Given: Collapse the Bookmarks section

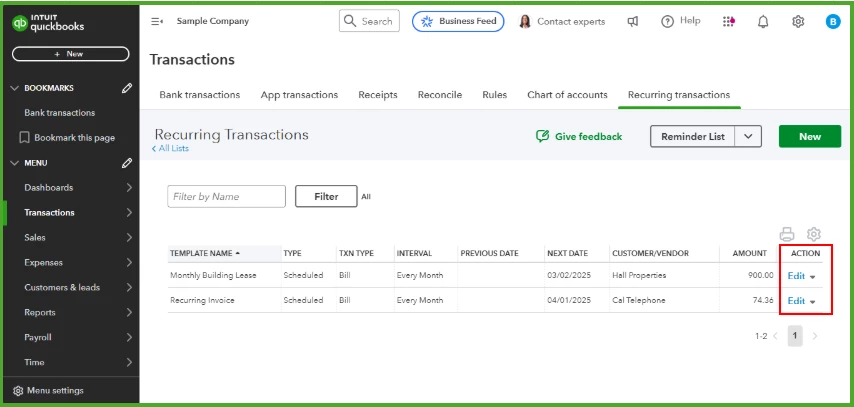Looking at the screenshot, I should tap(14, 88).
